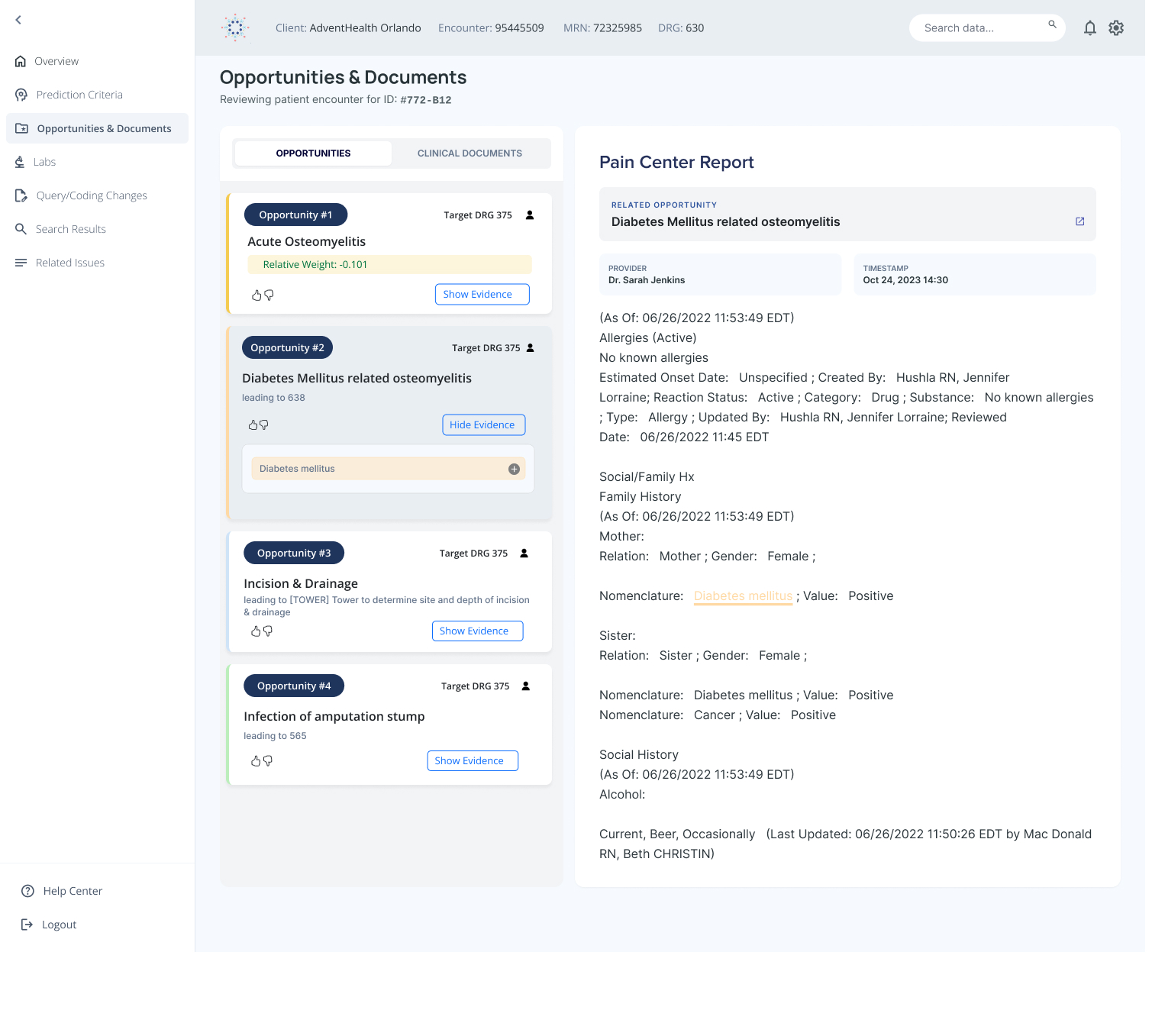This screenshot has height=1036, width=1152.
Task: Select the Opportunity #1 badge
Action: click(295, 215)
